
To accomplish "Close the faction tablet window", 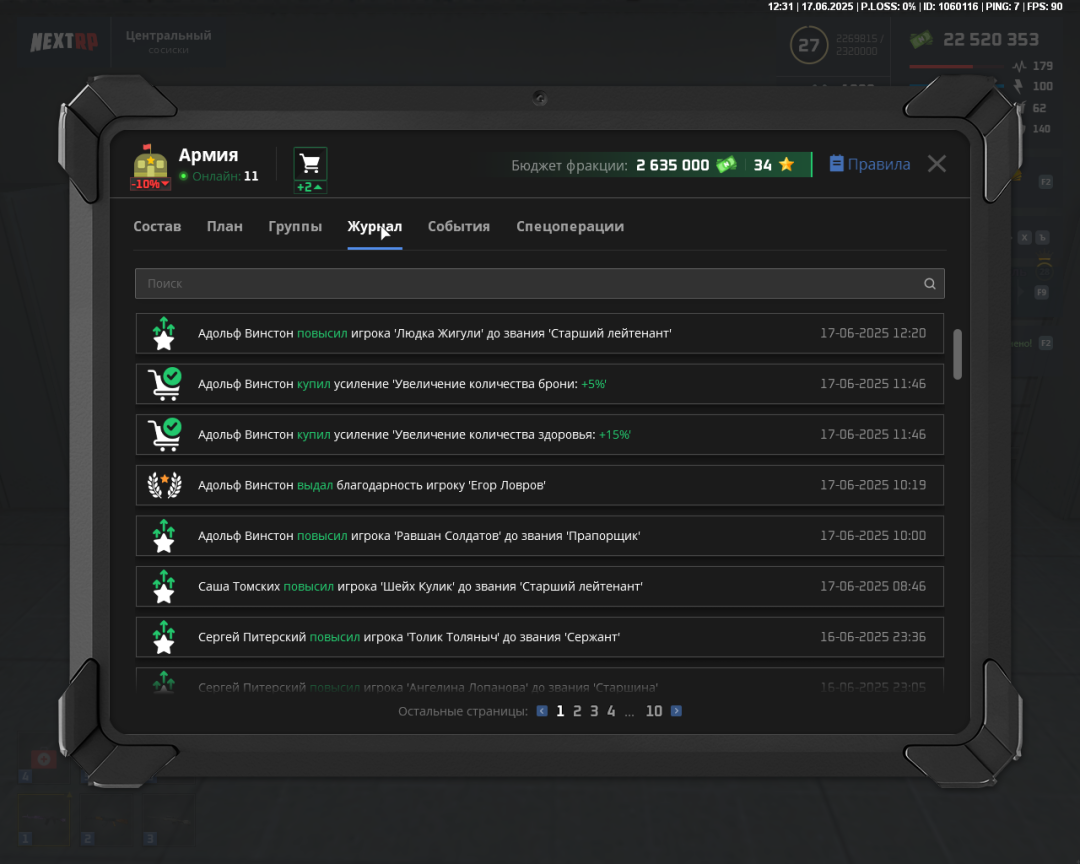I will coord(936,164).
